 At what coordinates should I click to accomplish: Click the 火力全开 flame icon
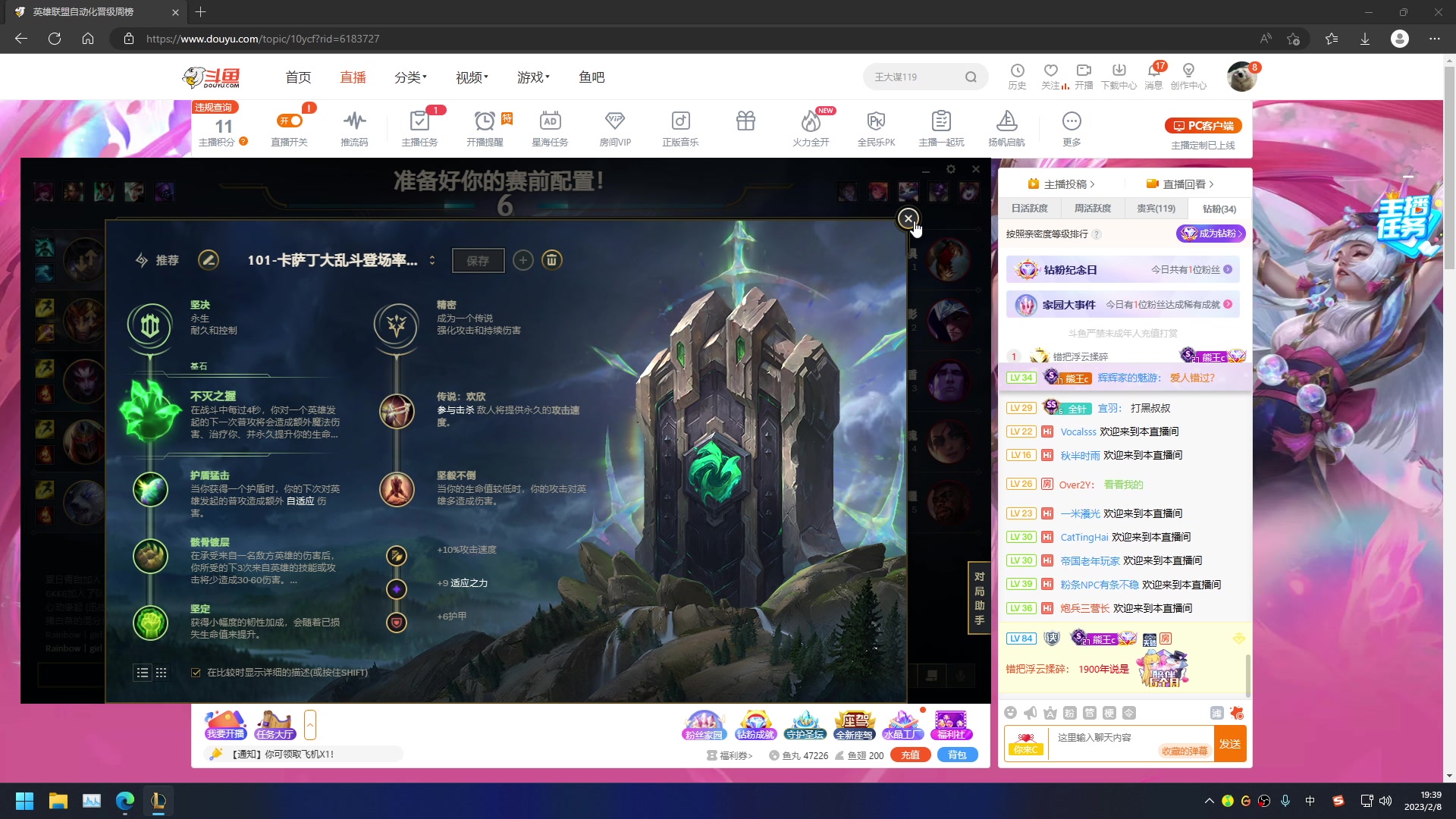click(811, 121)
